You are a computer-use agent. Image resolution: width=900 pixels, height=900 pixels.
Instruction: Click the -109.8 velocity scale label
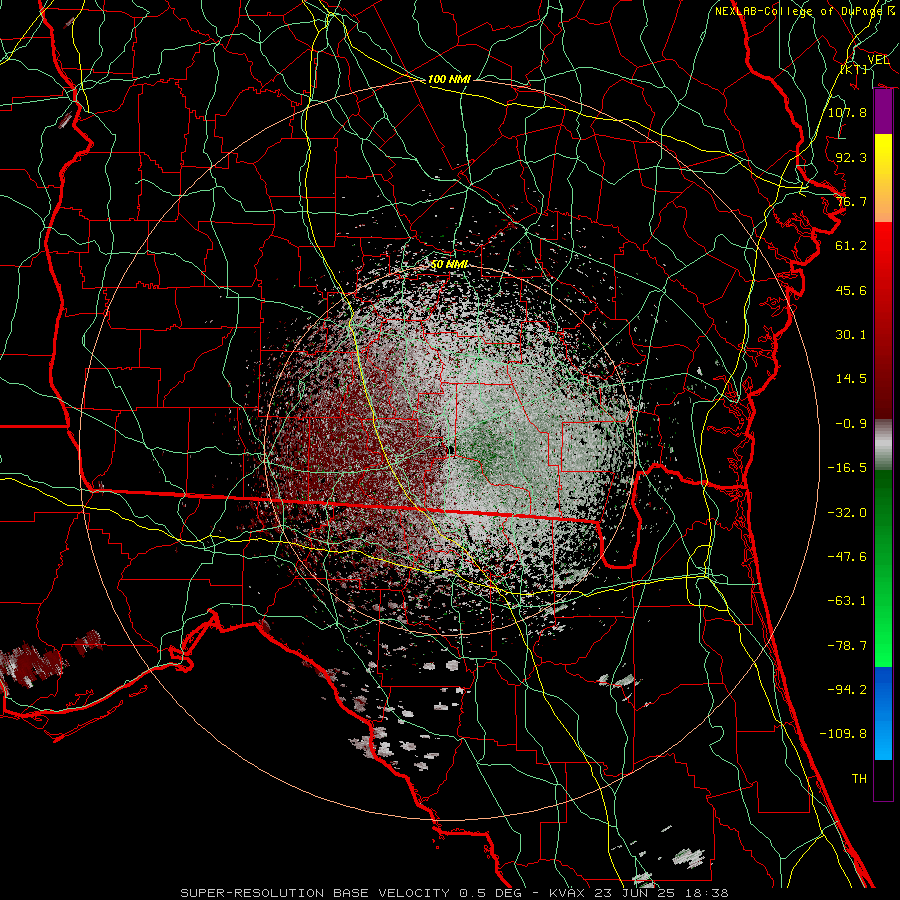click(843, 734)
